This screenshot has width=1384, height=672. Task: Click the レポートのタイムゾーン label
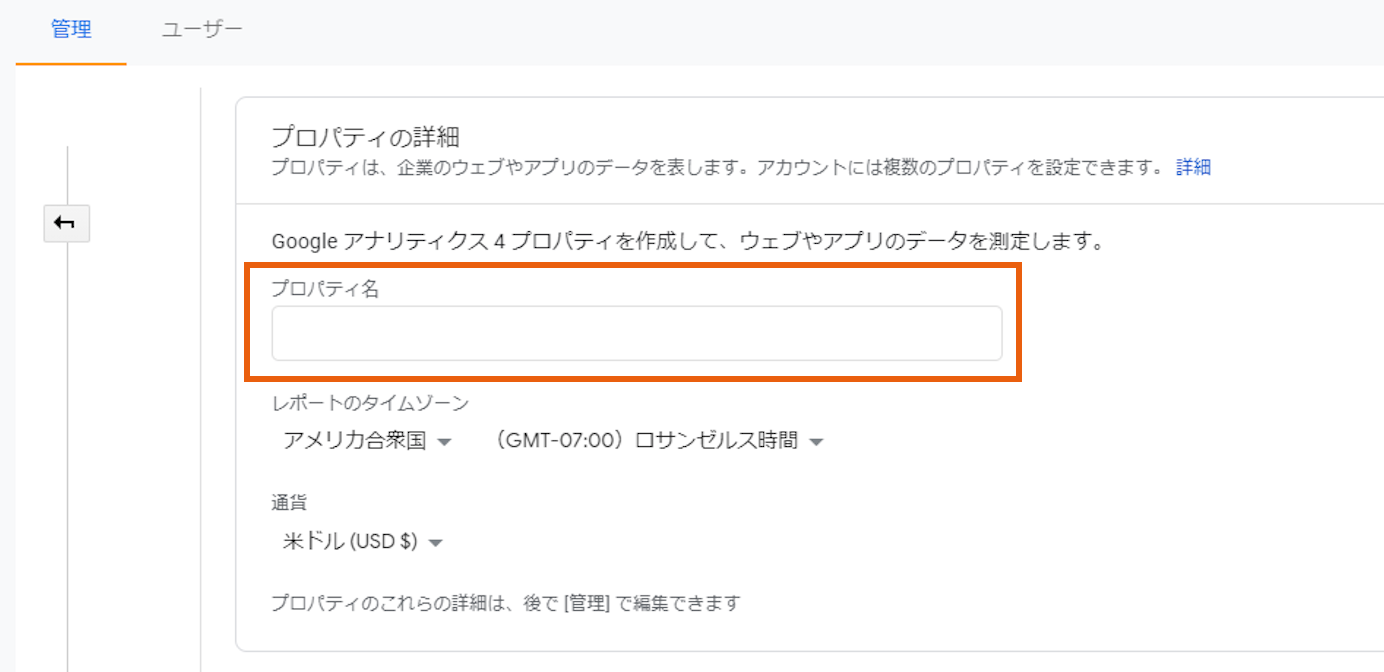tap(370, 402)
